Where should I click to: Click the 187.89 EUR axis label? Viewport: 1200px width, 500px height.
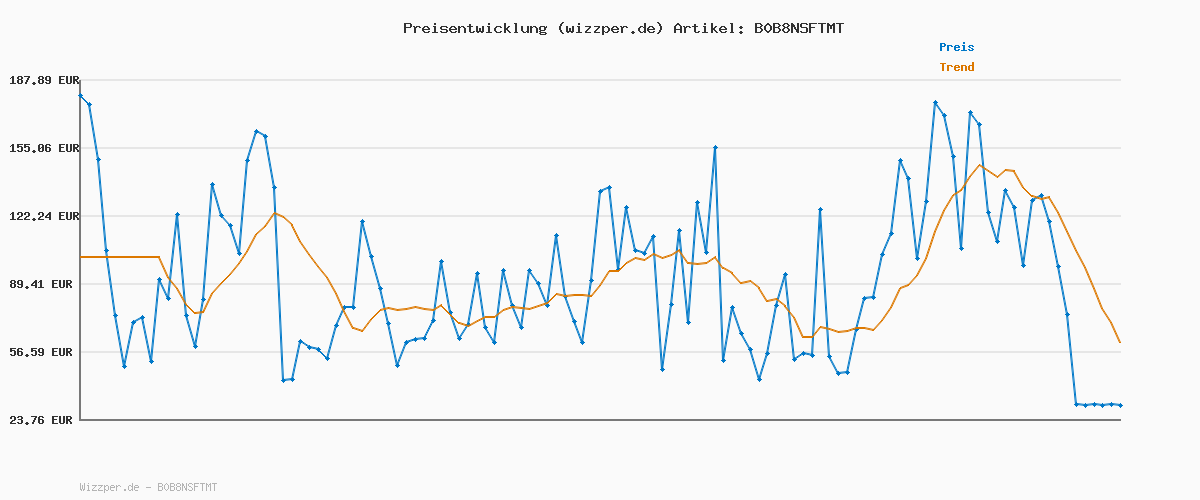tap(43, 80)
